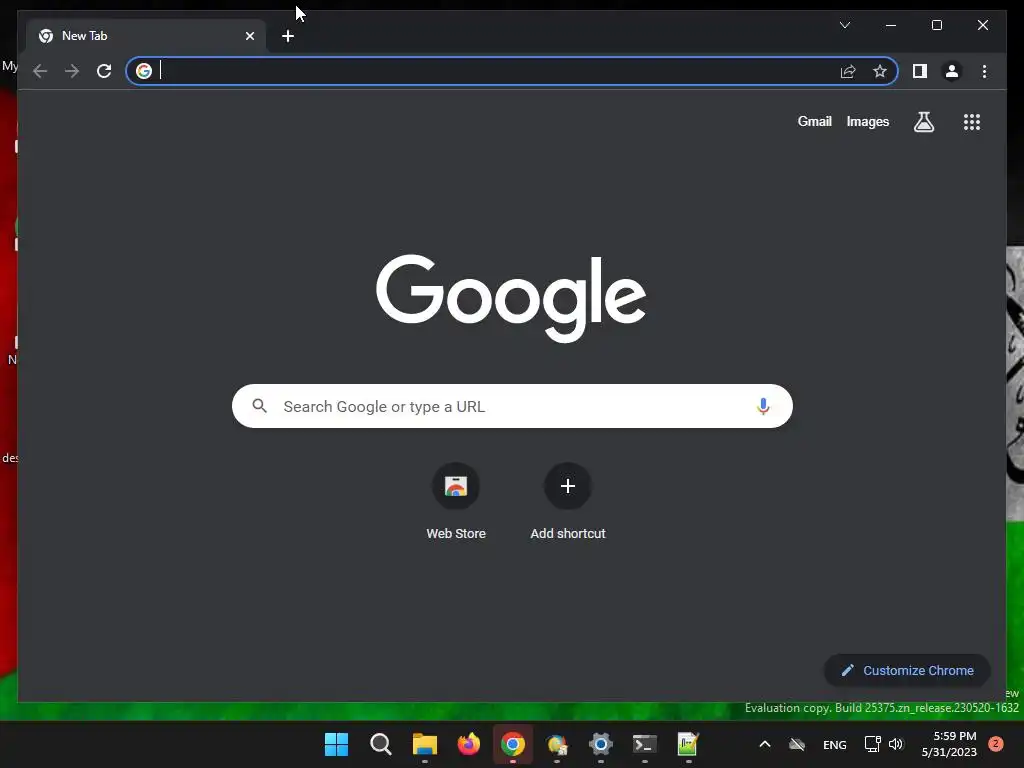Open the terminal app in taskbar
The image size is (1024, 768).
pos(645,744)
